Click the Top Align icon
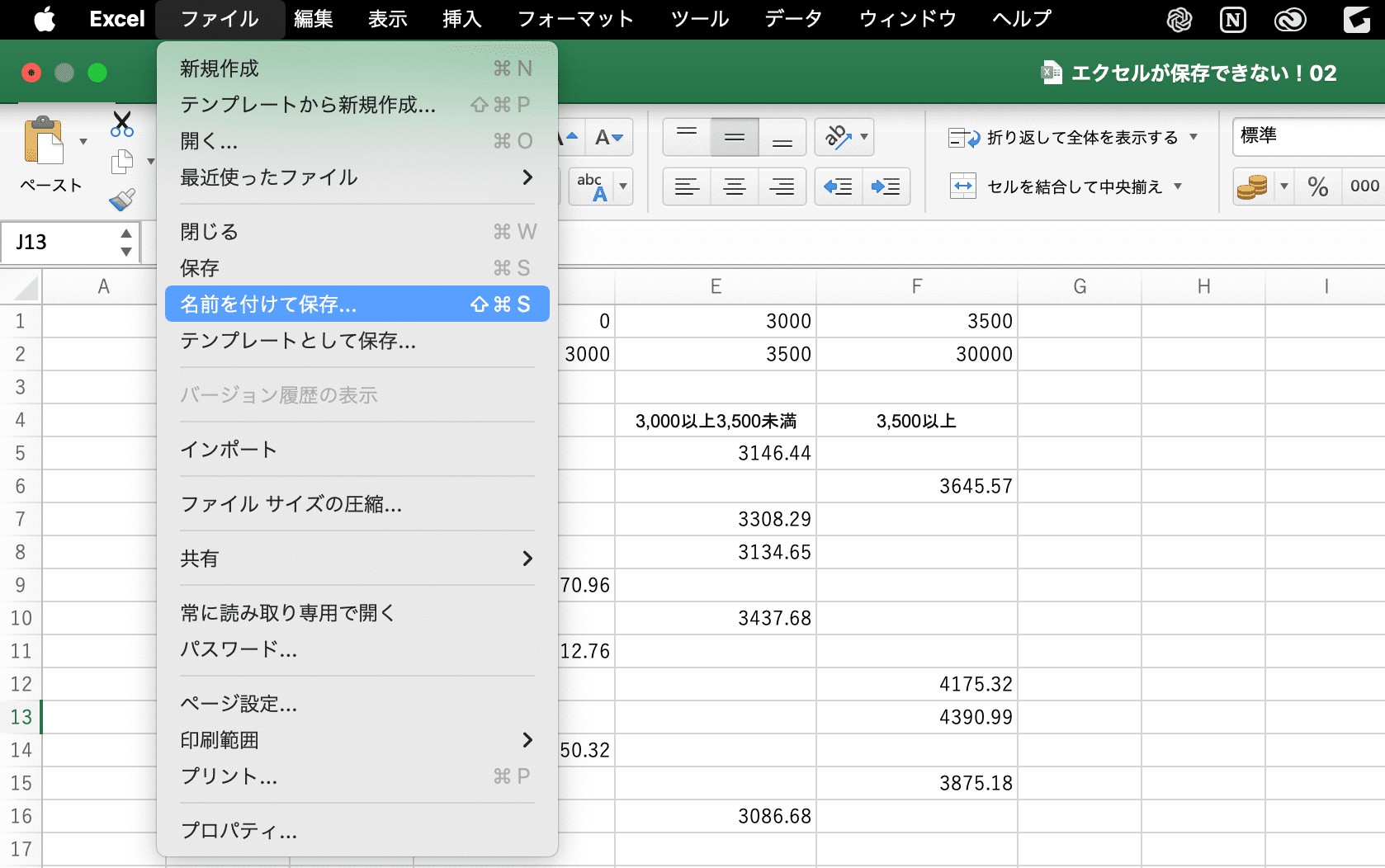 687,137
